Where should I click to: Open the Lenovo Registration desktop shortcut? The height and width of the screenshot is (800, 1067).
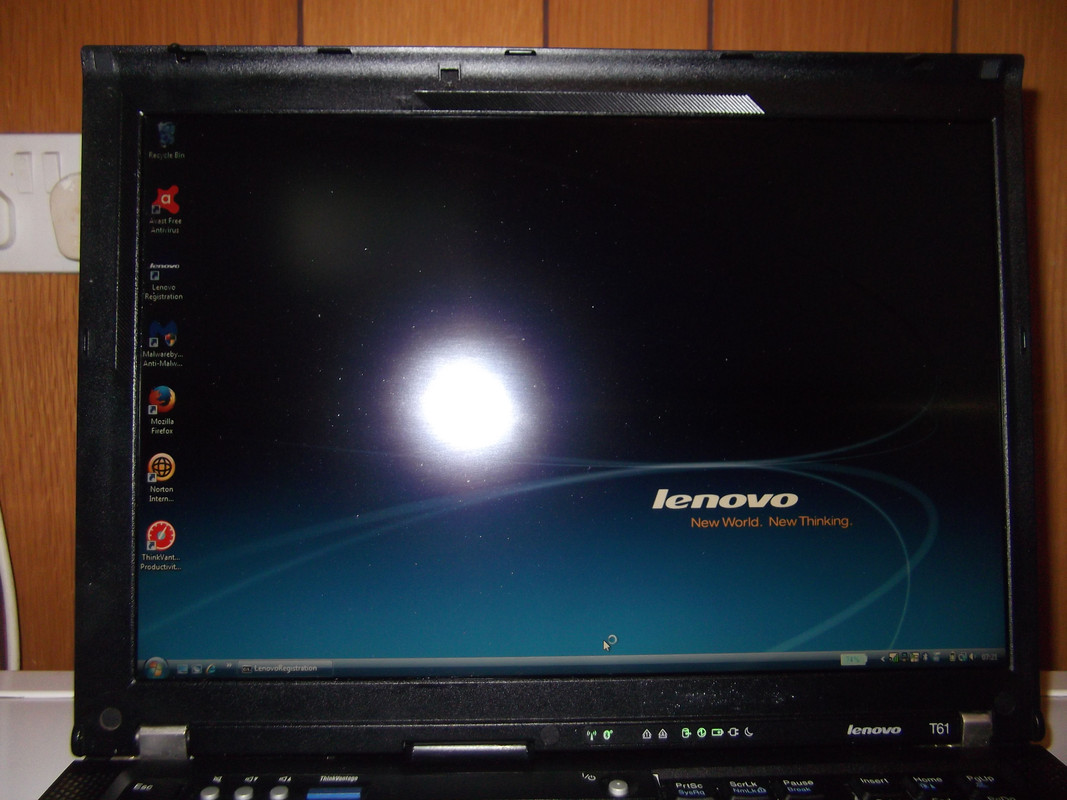163,281
